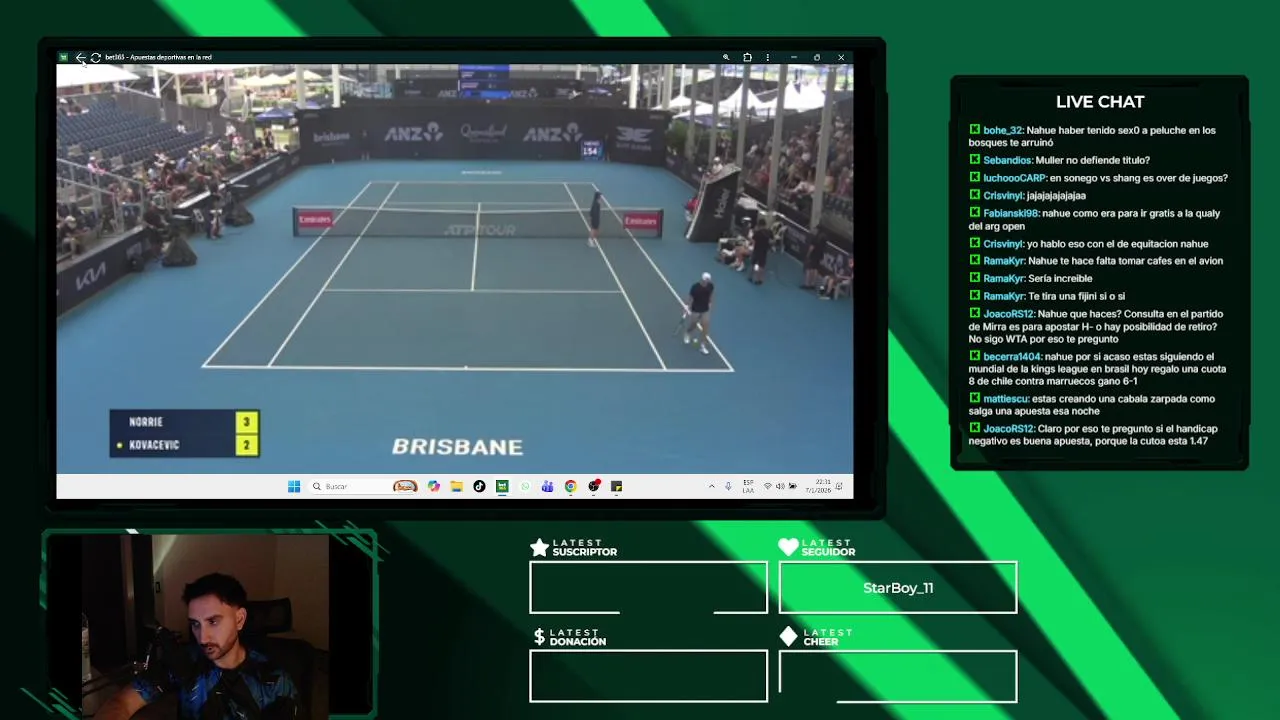This screenshot has width=1280, height=720.
Task: Open the notifications bell in taskbar
Action: (x=839, y=486)
